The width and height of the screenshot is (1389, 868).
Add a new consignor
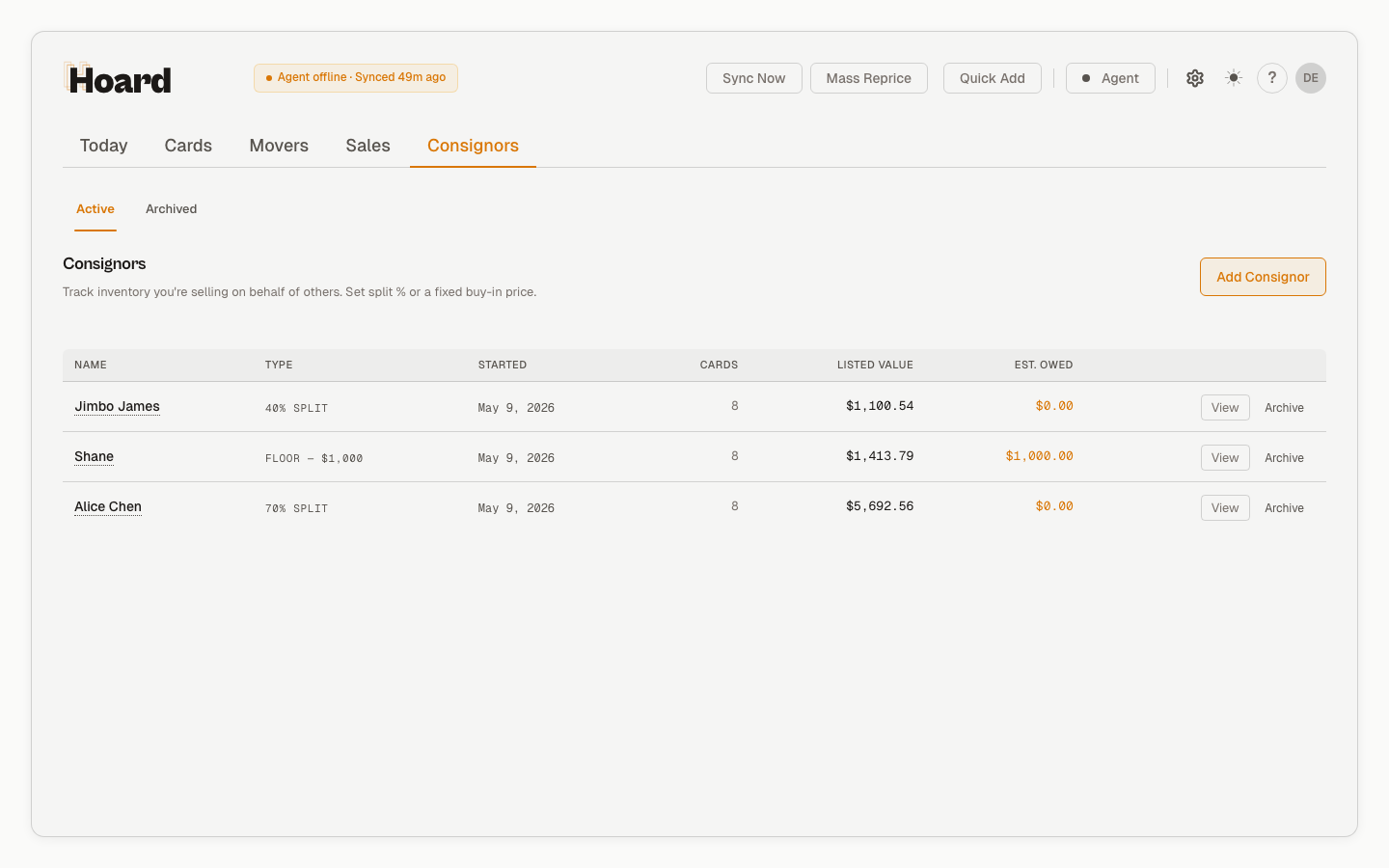click(1263, 277)
